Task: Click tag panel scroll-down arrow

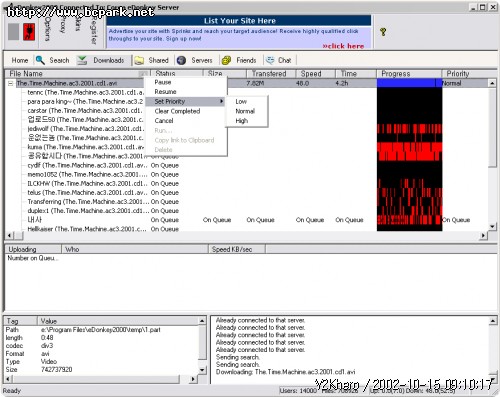Action: coord(202,370)
